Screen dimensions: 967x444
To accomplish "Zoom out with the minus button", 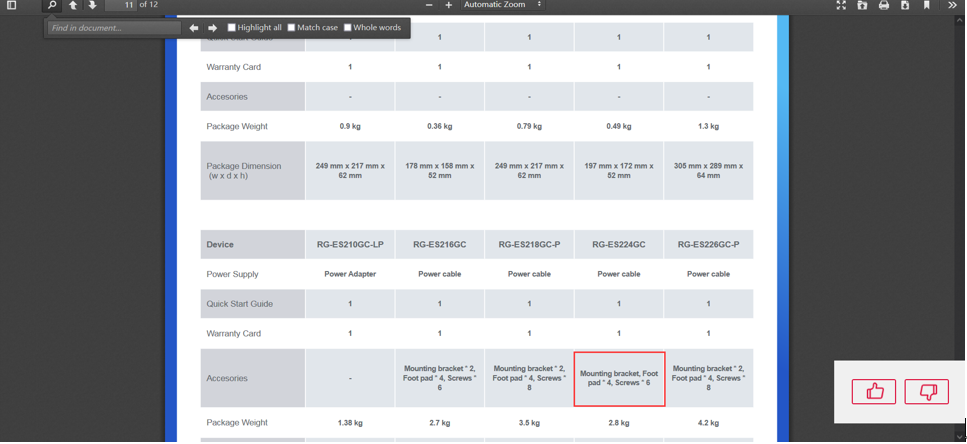I will point(429,5).
